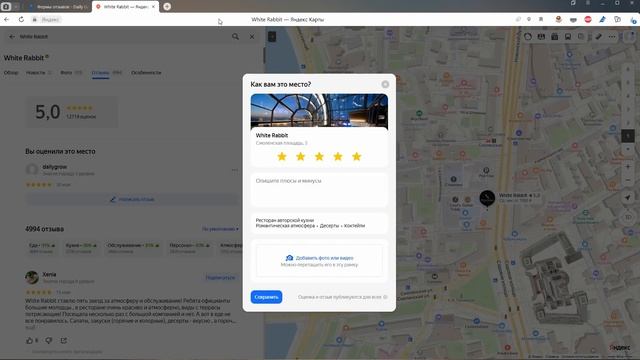Reload the browser page
Viewport: 640px width, 360px height.
[21, 19]
